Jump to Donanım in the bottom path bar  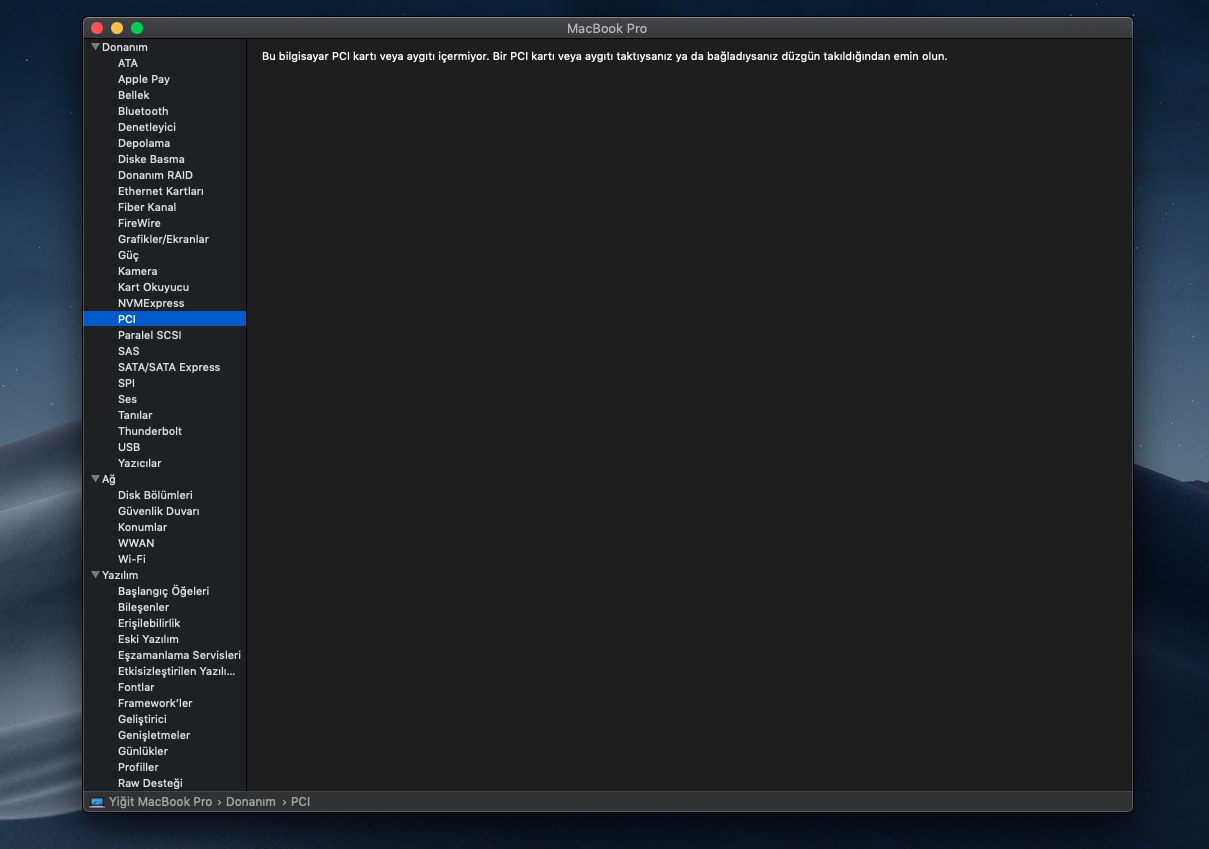point(251,802)
